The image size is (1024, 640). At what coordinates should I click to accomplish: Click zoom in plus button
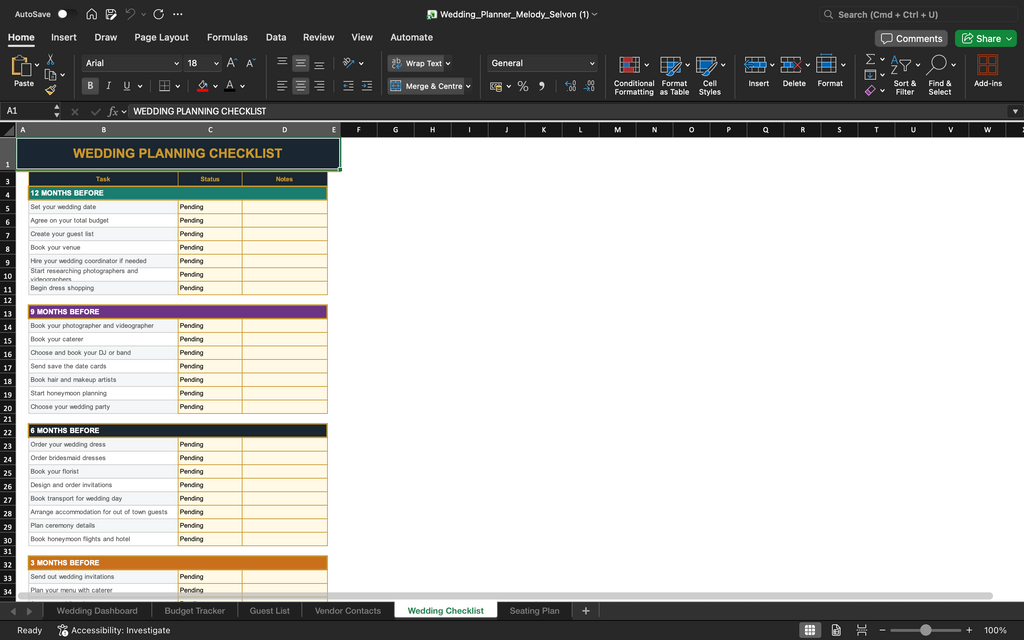[x=969, y=630]
